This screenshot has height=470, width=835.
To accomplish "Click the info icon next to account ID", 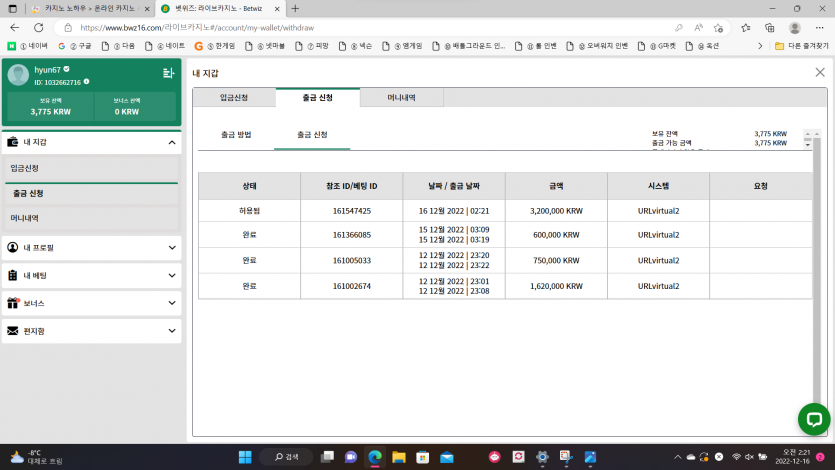I will click(86, 82).
